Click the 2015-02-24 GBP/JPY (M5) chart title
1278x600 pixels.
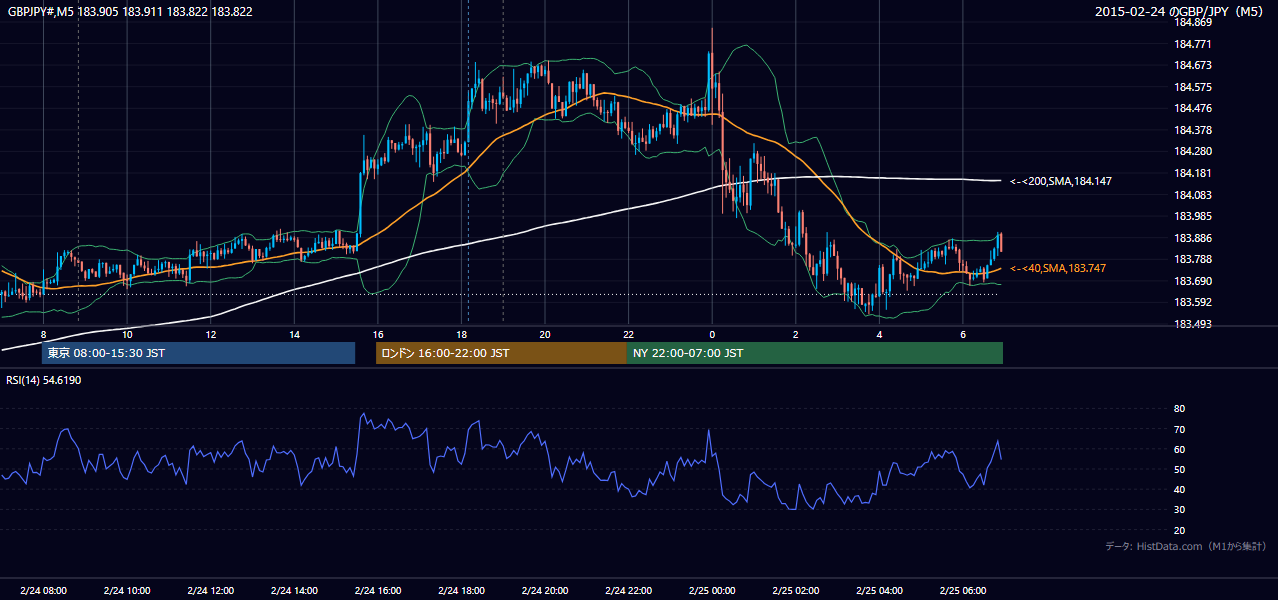[1181, 12]
